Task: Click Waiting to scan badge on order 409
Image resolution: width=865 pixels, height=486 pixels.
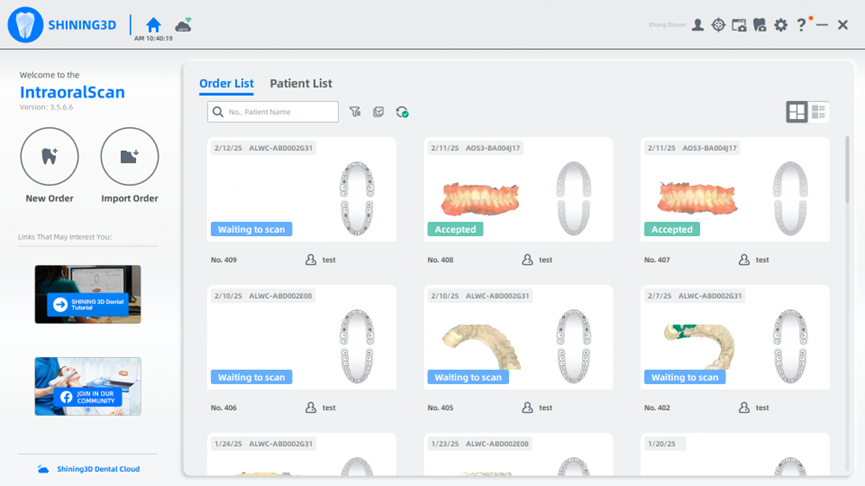Action: click(252, 229)
